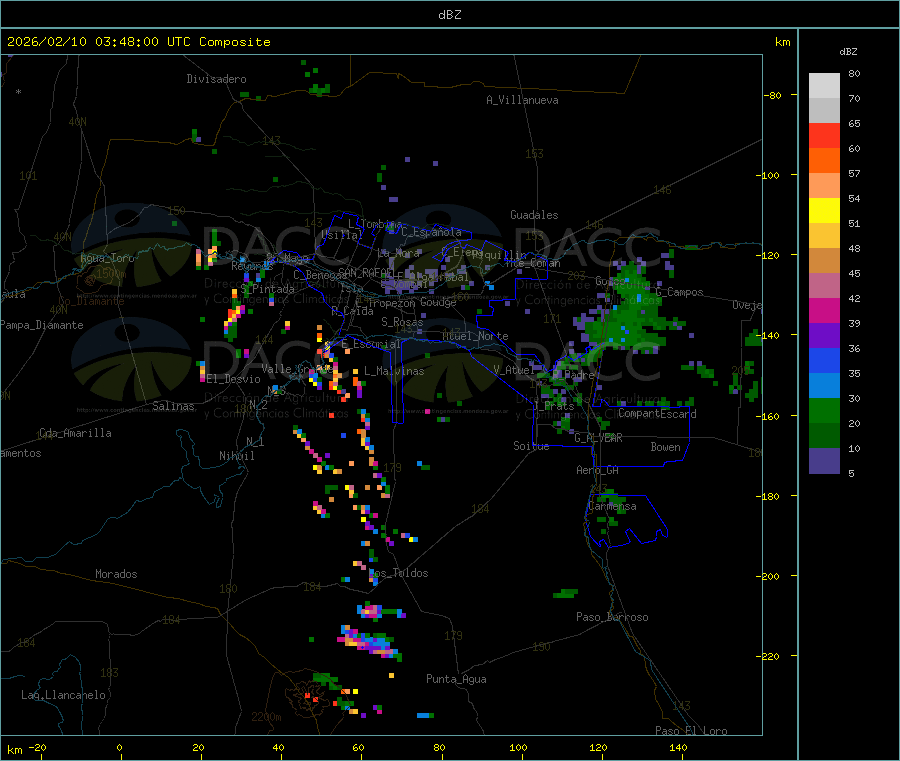Click the dark green 10 dBZ swatch

tap(824, 436)
